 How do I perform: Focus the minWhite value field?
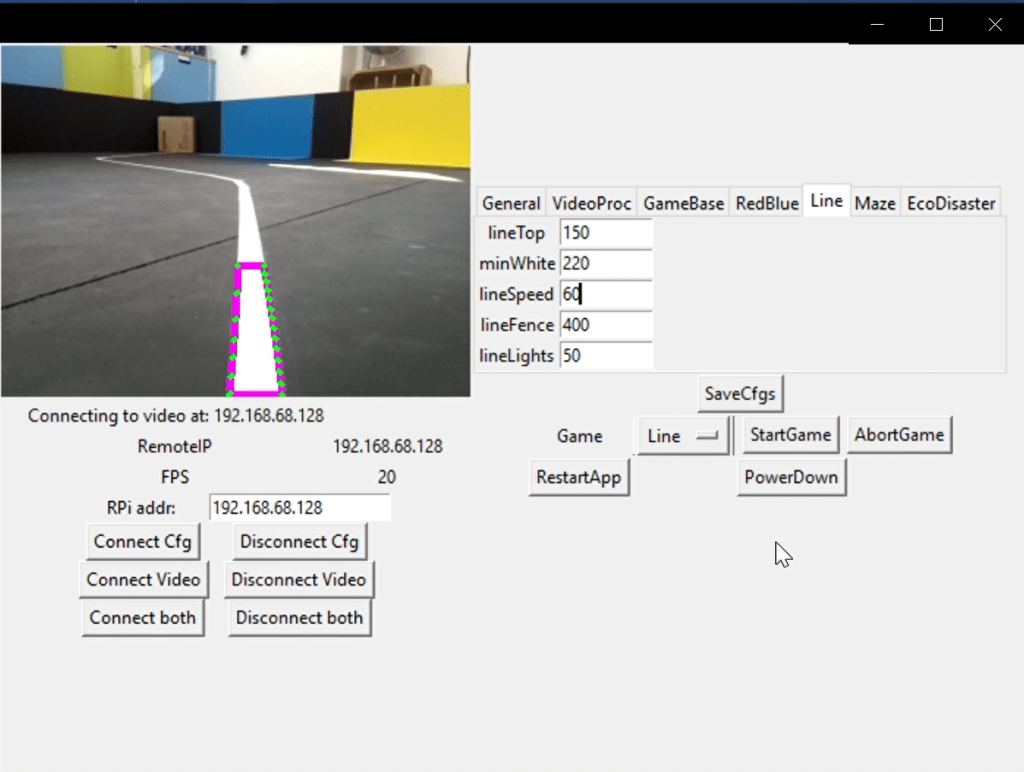click(606, 264)
